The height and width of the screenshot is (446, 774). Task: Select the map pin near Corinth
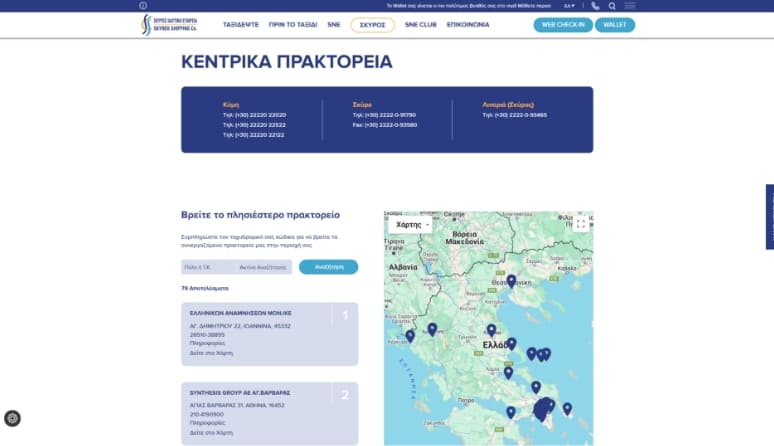click(511, 412)
